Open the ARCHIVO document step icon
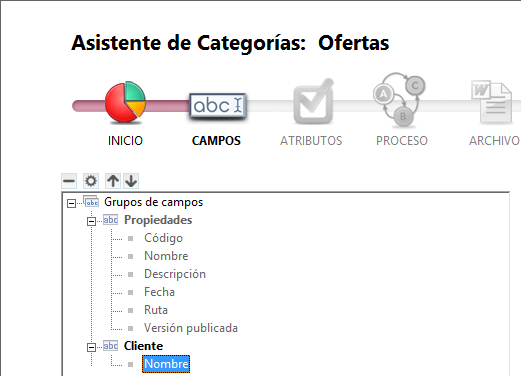Image resolution: width=521 pixels, height=376 pixels. pyautogui.click(x=492, y=101)
